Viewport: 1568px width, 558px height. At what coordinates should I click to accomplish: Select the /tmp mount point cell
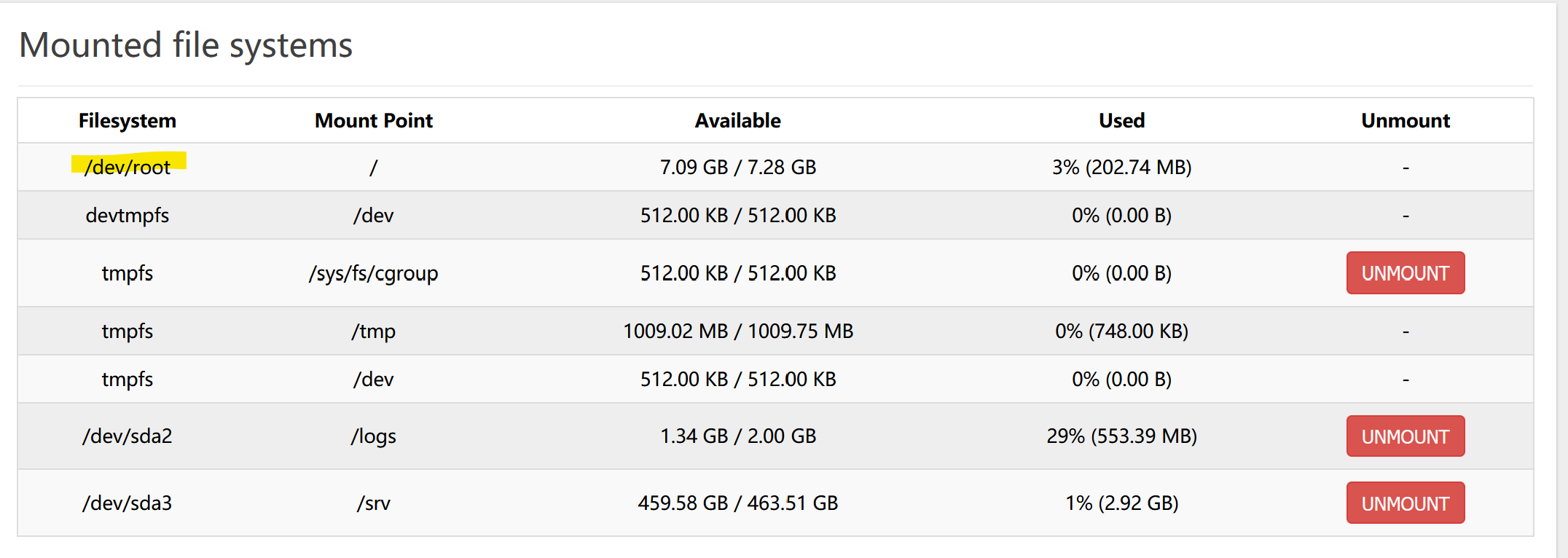[373, 331]
